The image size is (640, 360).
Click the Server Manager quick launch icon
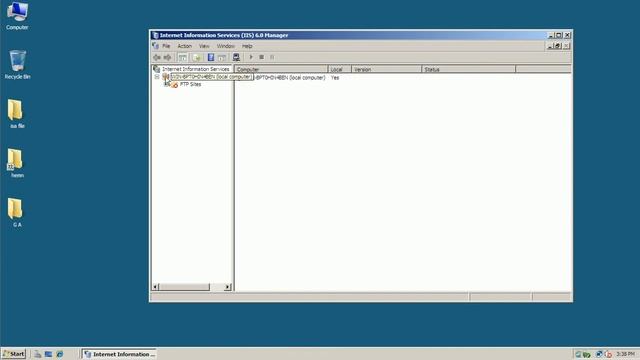[x=38, y=354]
